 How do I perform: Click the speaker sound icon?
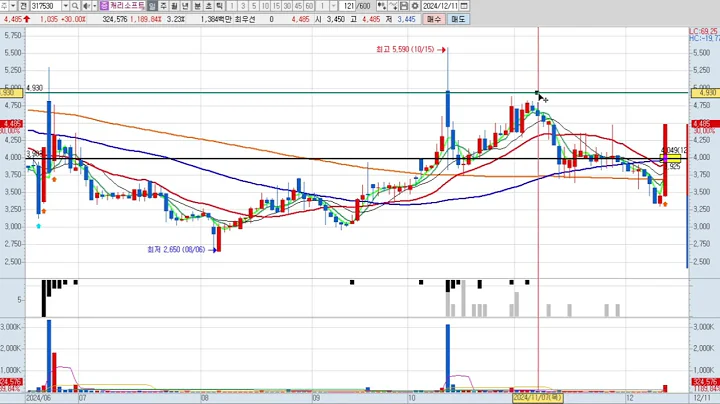[86, 6]
